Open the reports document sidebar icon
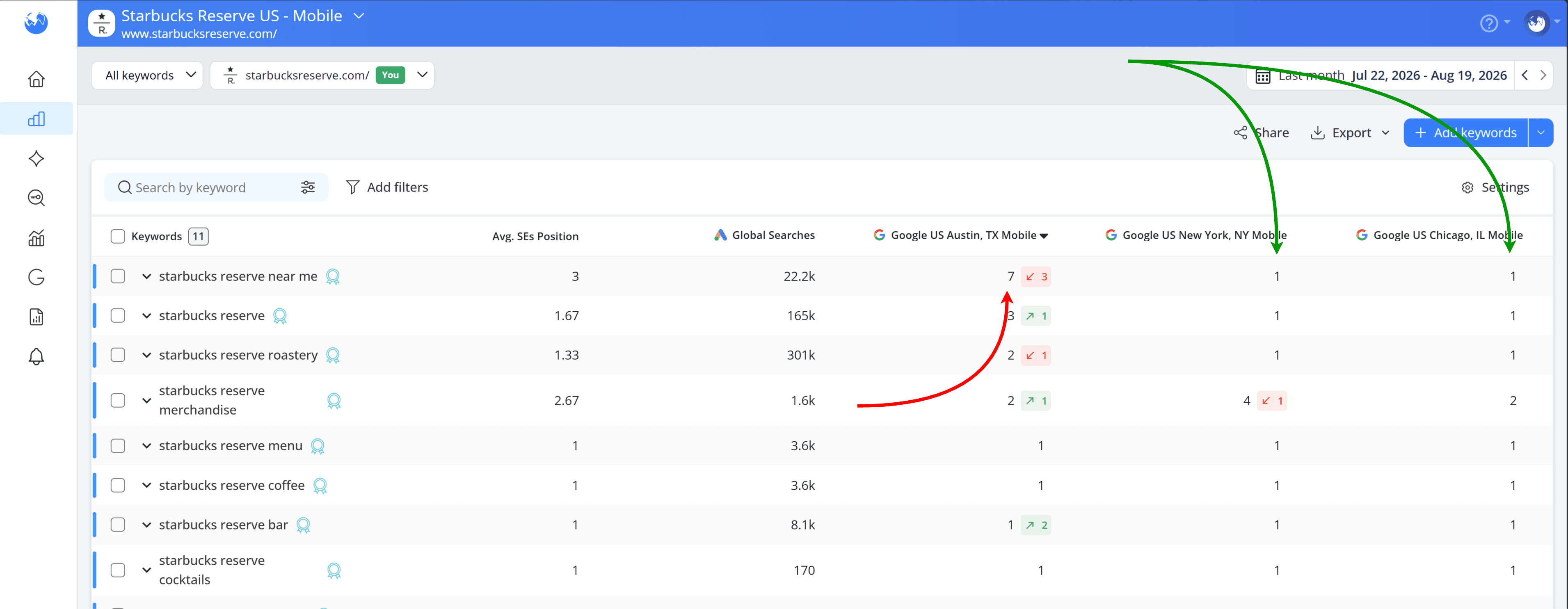This screenshot has height=609, width=1568. pos(37,317)
